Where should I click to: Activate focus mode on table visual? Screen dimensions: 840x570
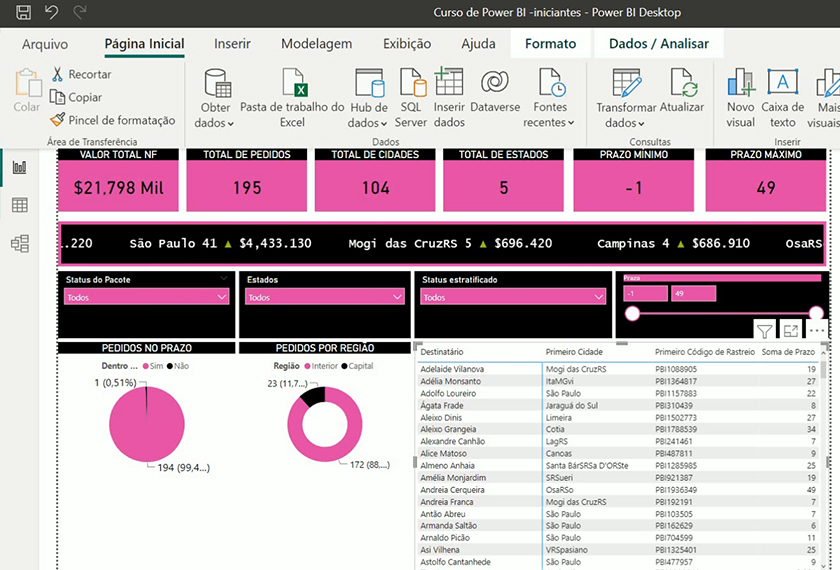coord(791,331)
